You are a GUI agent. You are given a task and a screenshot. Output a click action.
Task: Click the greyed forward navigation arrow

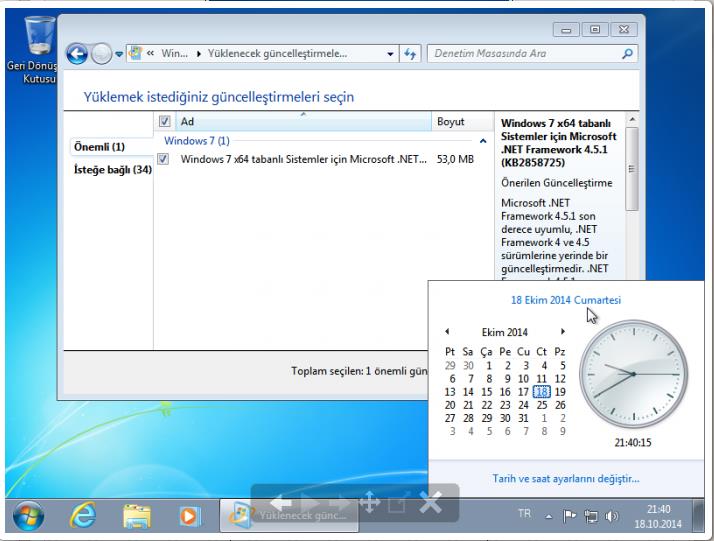pyautogui.click(x=101, y=54)
